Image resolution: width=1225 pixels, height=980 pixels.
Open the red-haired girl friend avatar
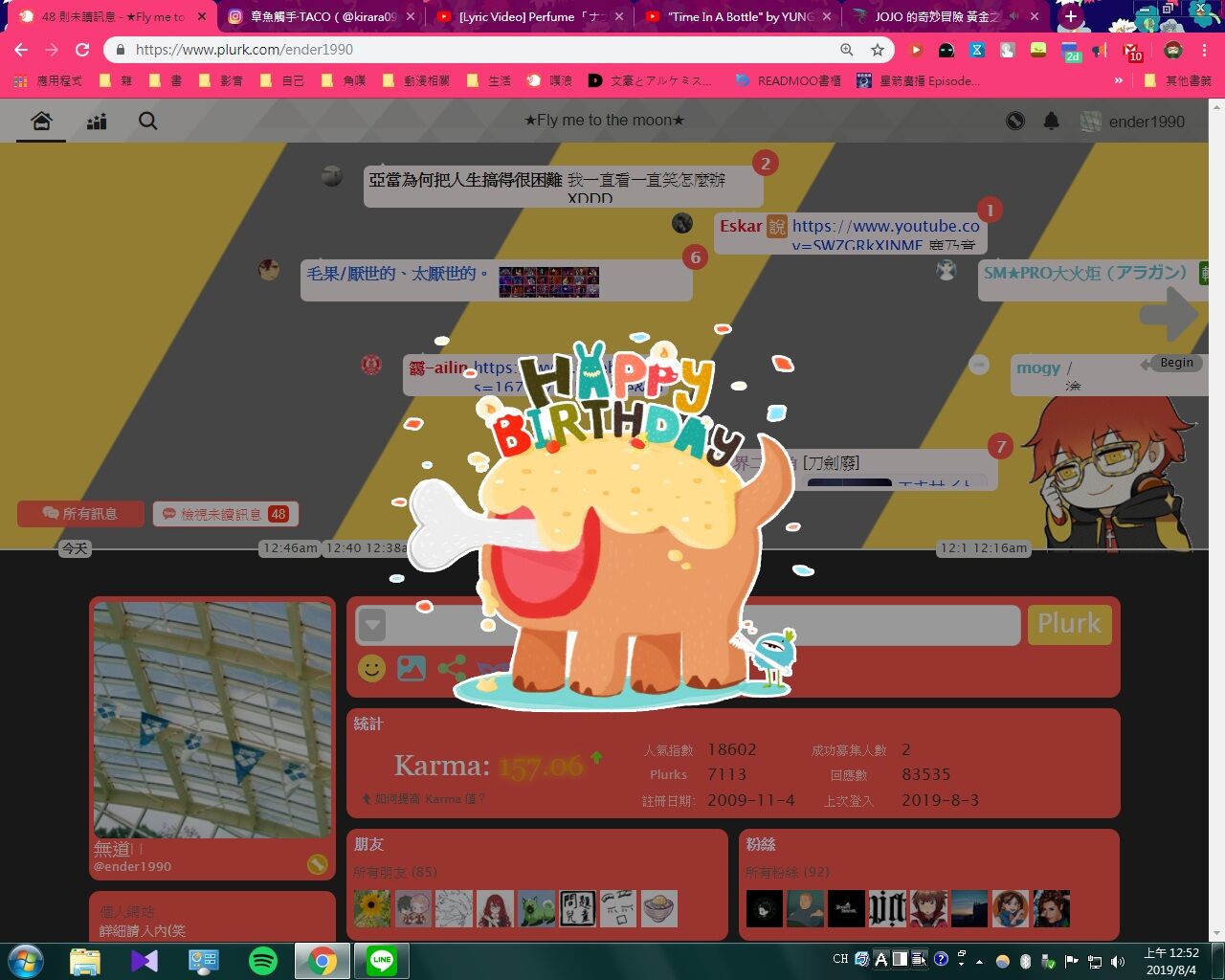click(496, 908)
